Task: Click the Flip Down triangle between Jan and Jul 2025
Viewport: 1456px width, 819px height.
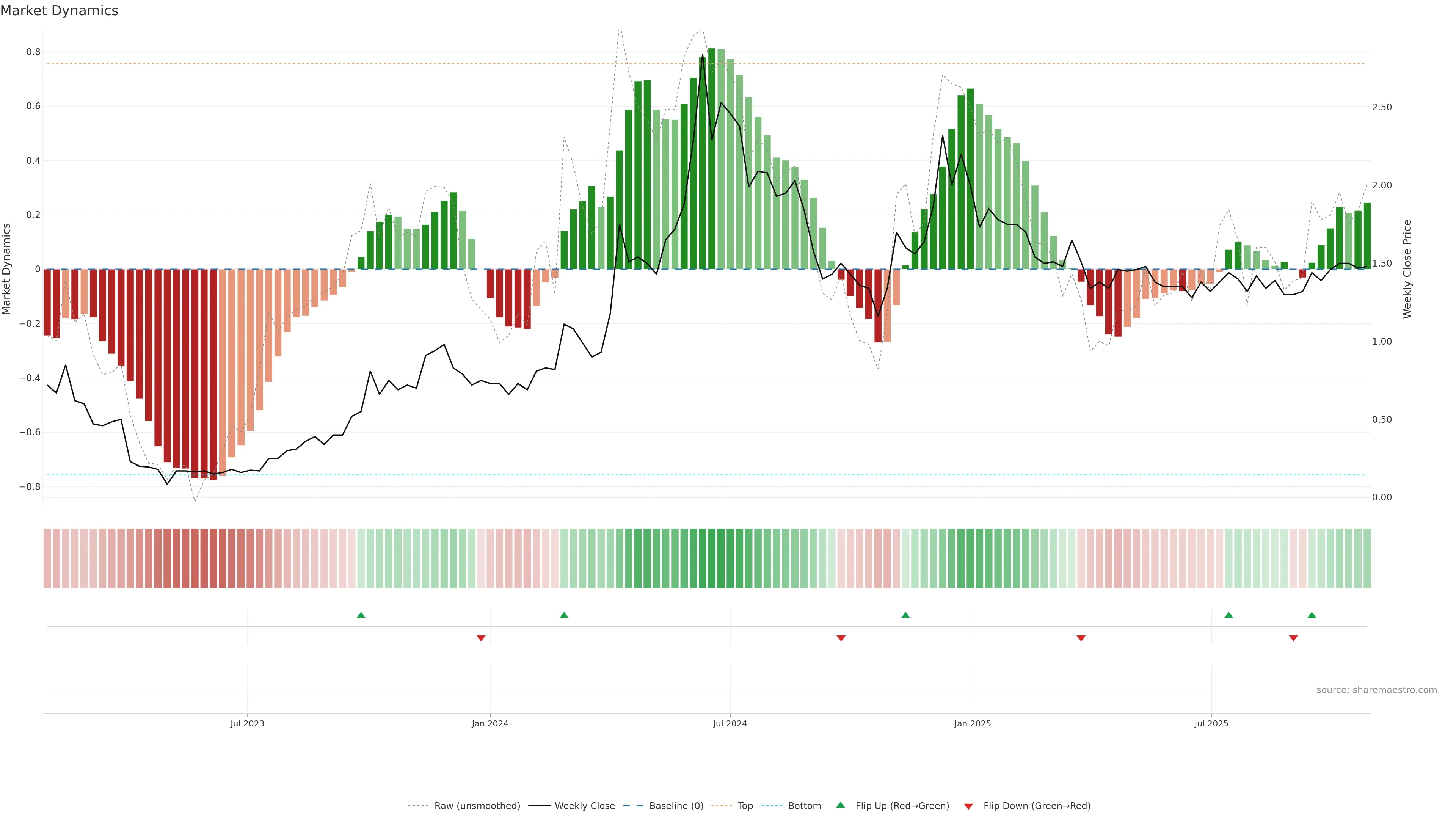Action: click(x=1081, y=638)
